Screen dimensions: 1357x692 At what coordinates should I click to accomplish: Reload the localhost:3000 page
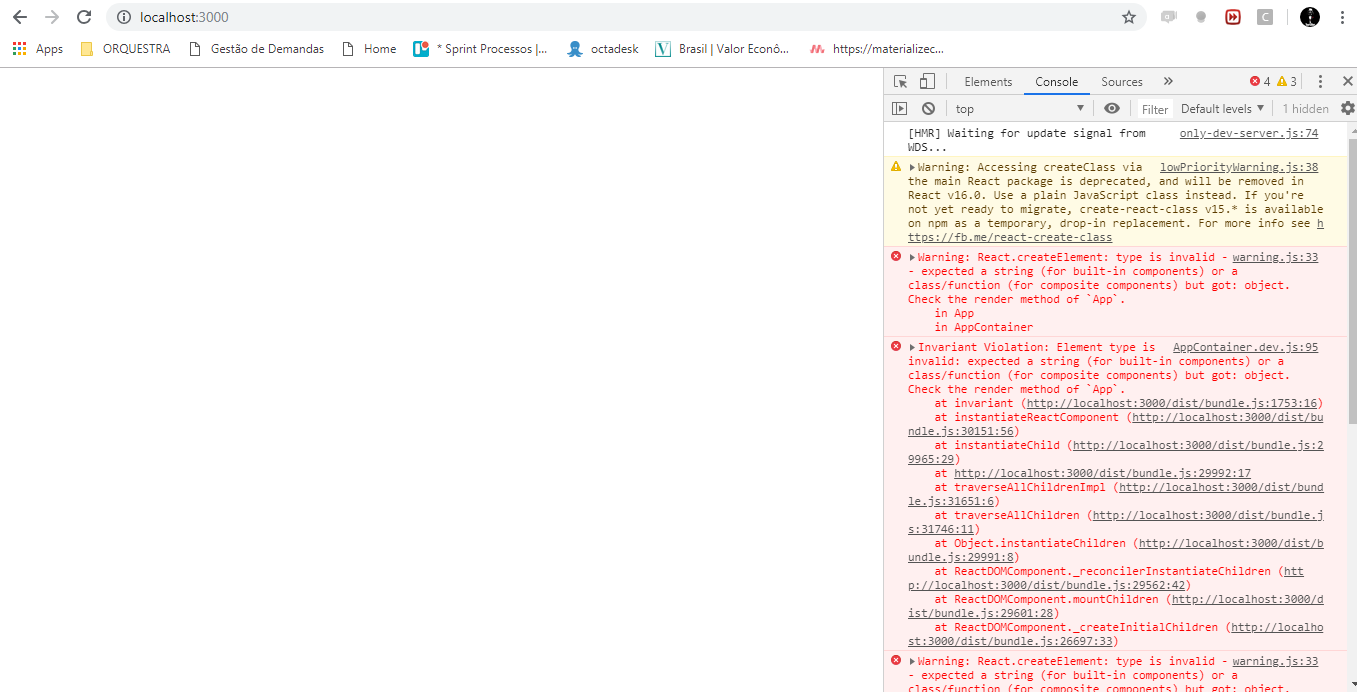pyautogui.click(x=83, y=16)
